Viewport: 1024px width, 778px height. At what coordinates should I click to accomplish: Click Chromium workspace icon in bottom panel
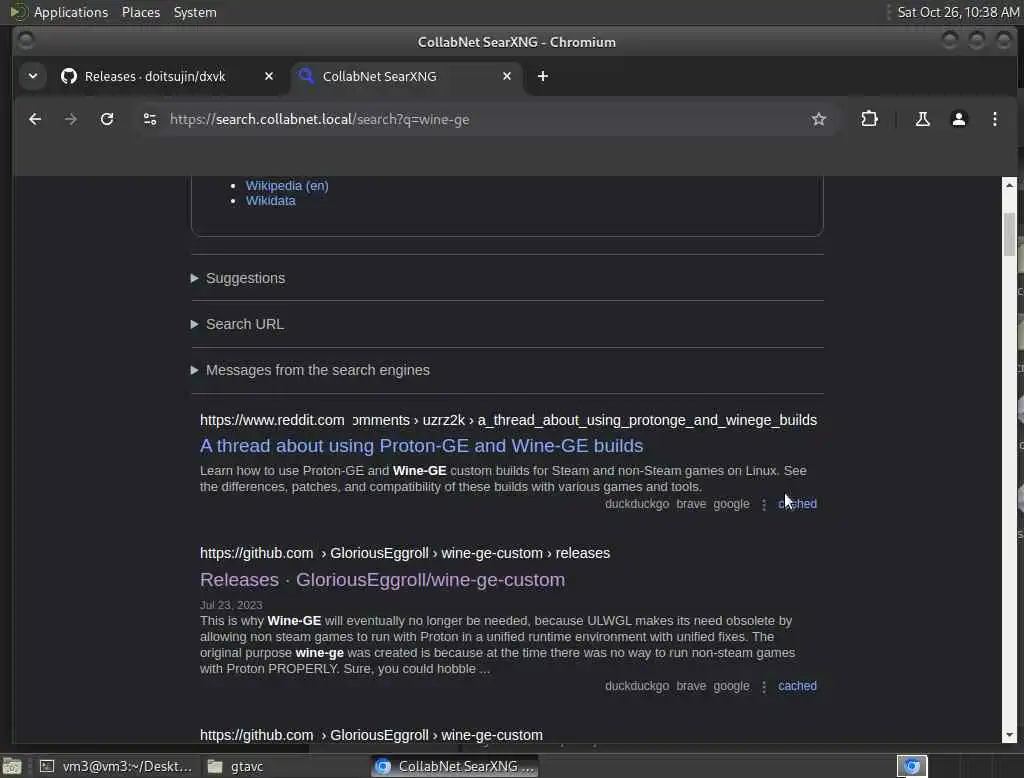pos(912,766)
